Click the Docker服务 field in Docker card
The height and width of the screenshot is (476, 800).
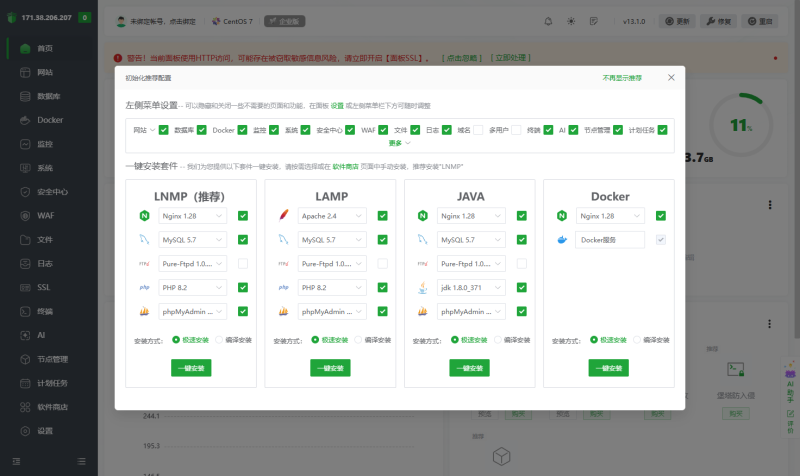click(x=610, y=240)
